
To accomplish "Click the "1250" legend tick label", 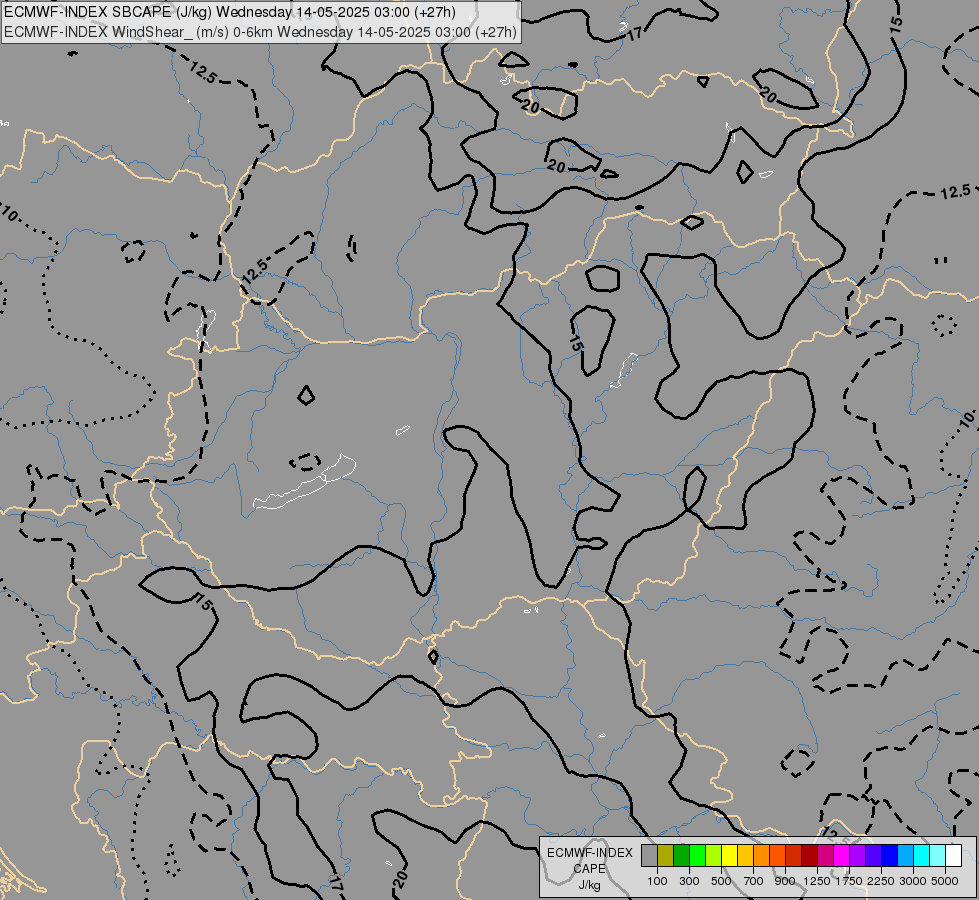I will click(817, 881).
